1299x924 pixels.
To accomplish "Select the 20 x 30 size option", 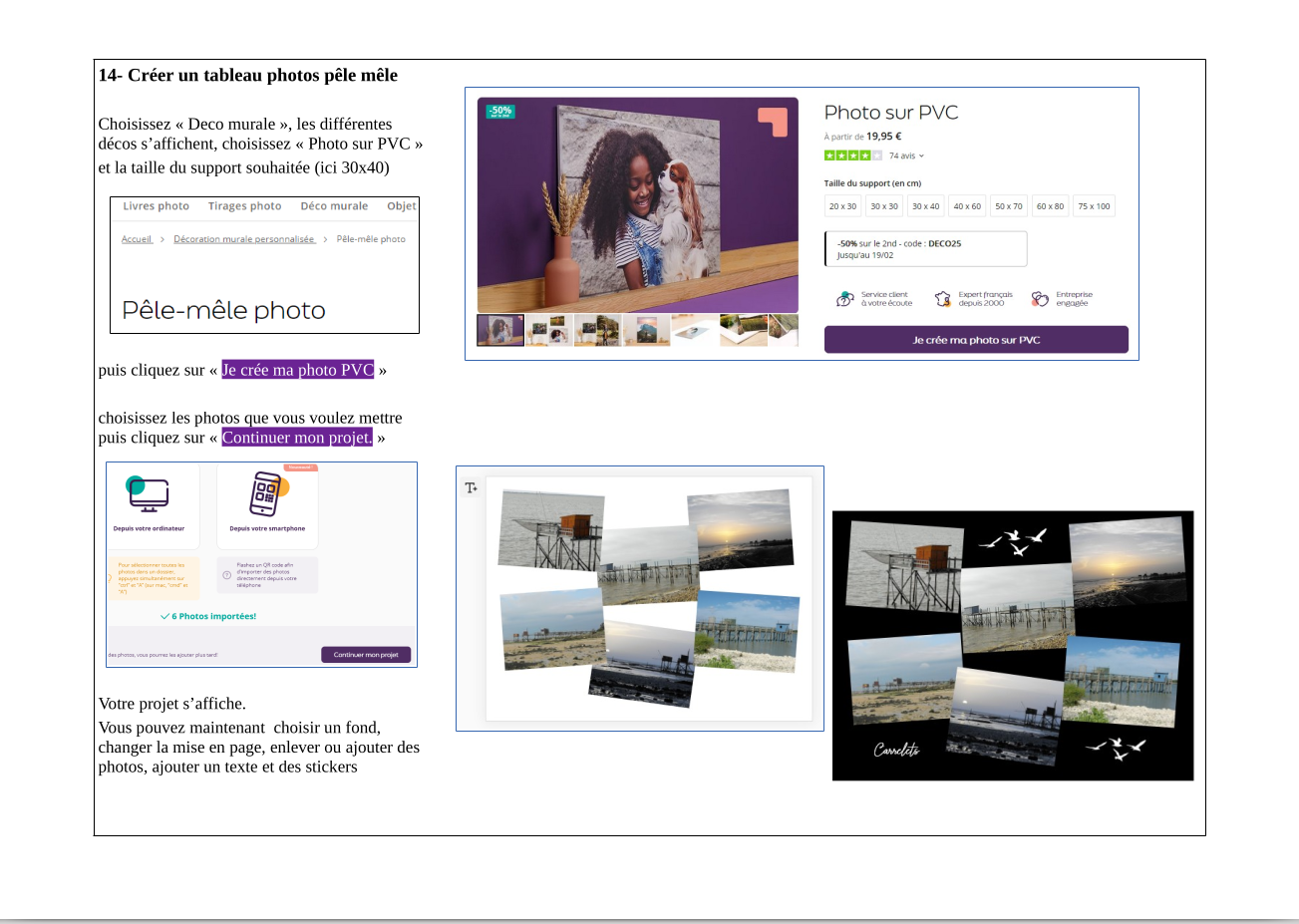I will (x=842, y=206).
